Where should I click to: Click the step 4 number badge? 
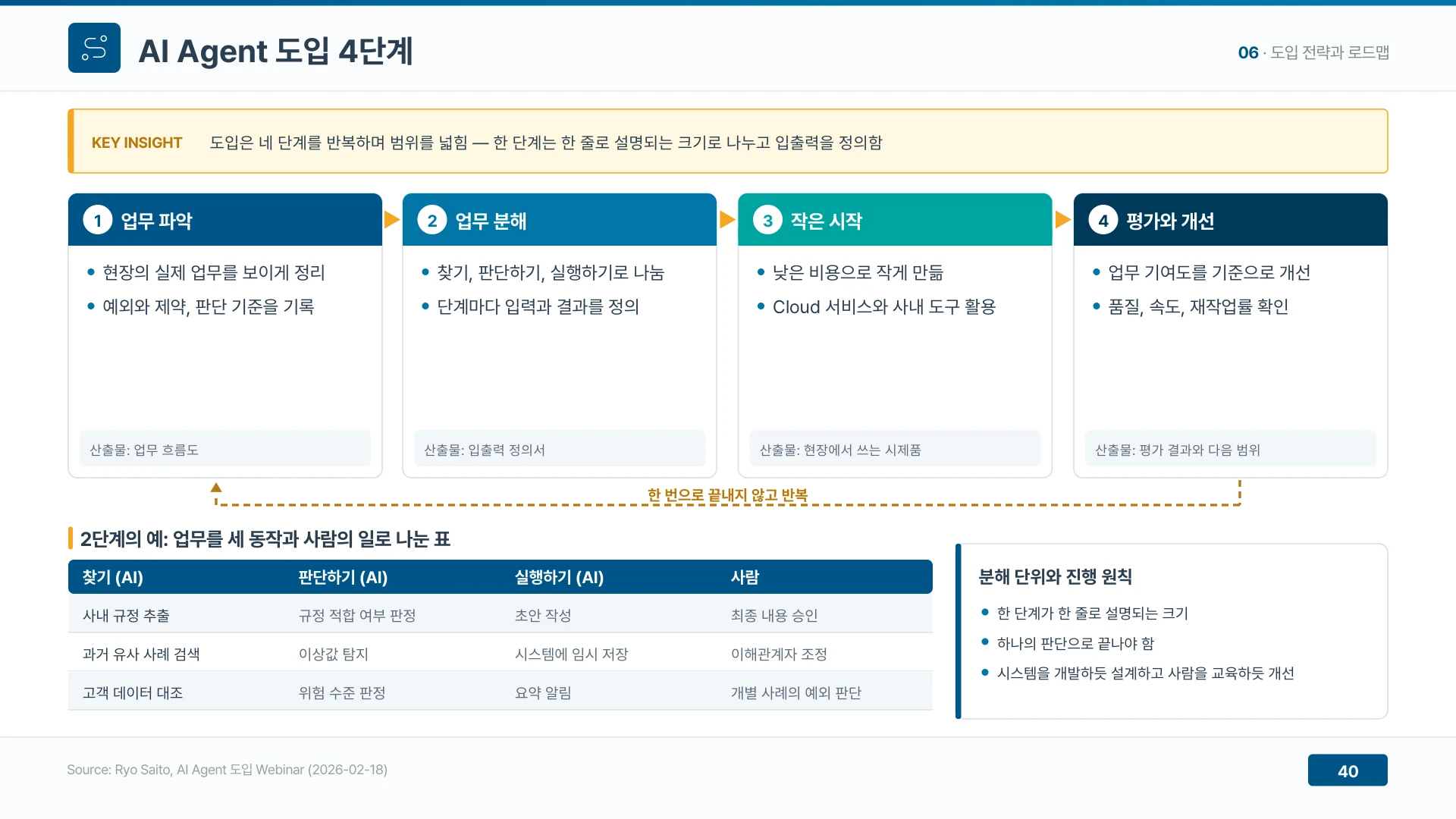tap(1103, 221)
